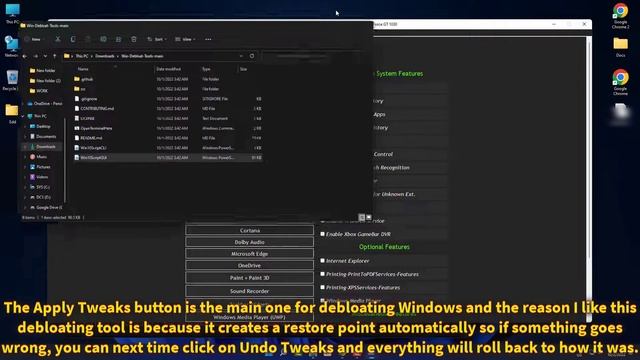Click the Delete trash icon in Explorer toolbar
This screenshot has width=640, height=360.
coord(133,39)
